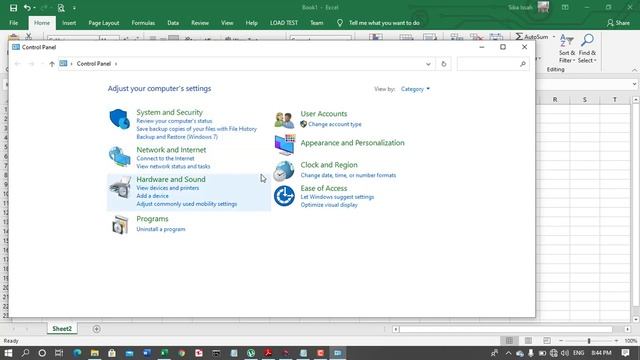Viewport: 640px width, 360px height.
Task: Refresh the Control Panel address bar
Action: point(444,64)
